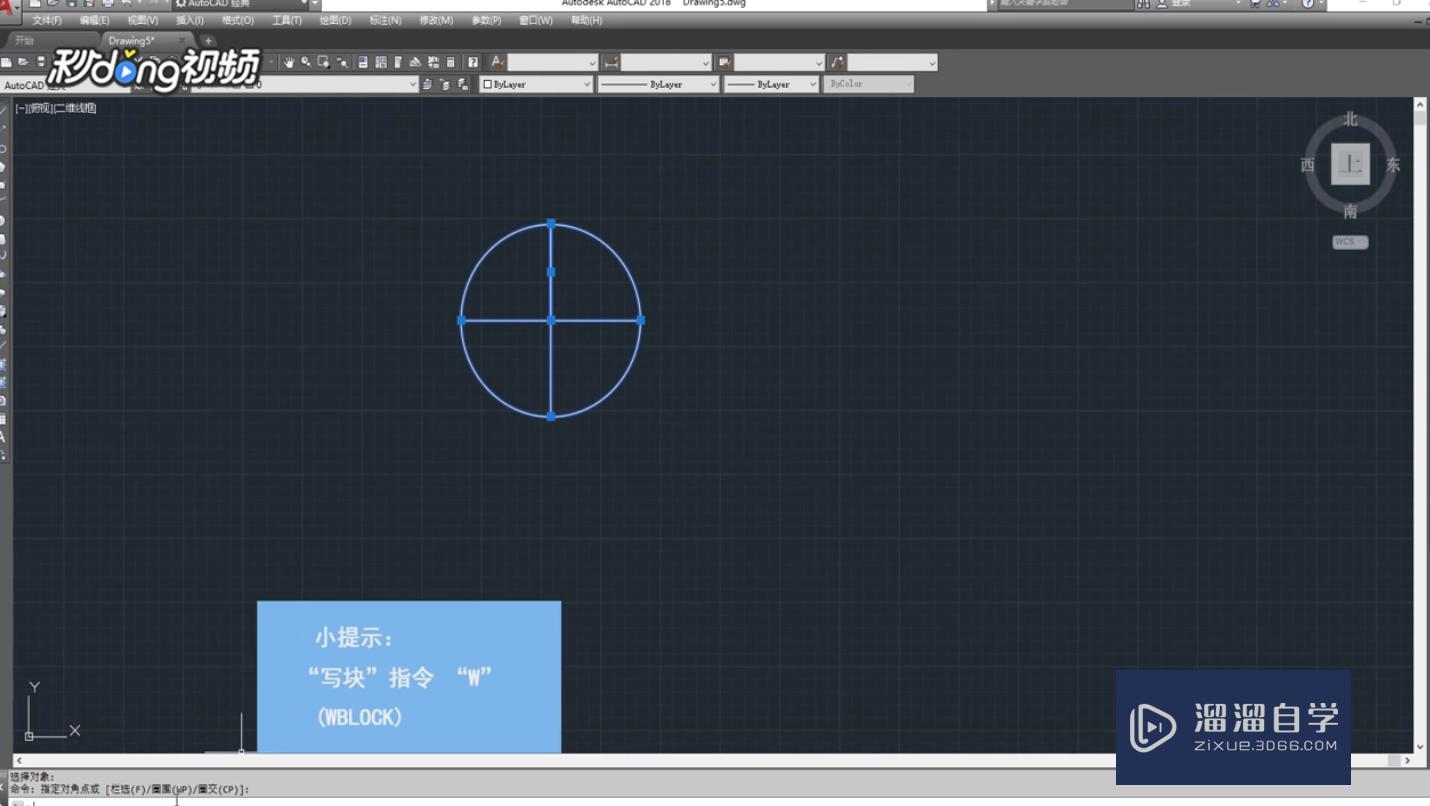The height and width of the screenshot is (806, 1430).
Task: Close the Drawing5* tab
Action: [x=182, y=41]
